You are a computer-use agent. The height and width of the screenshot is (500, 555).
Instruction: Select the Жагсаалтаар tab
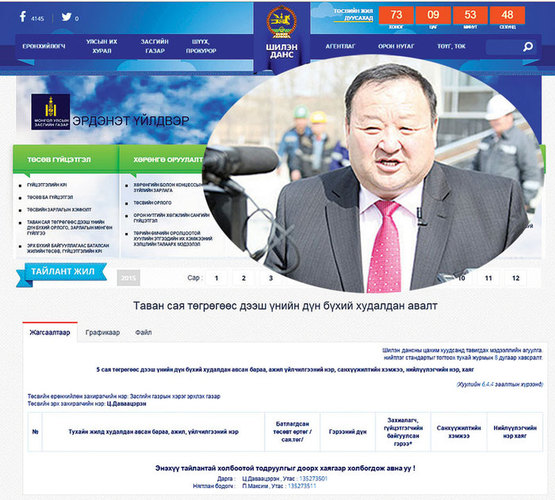coord(50,332)
